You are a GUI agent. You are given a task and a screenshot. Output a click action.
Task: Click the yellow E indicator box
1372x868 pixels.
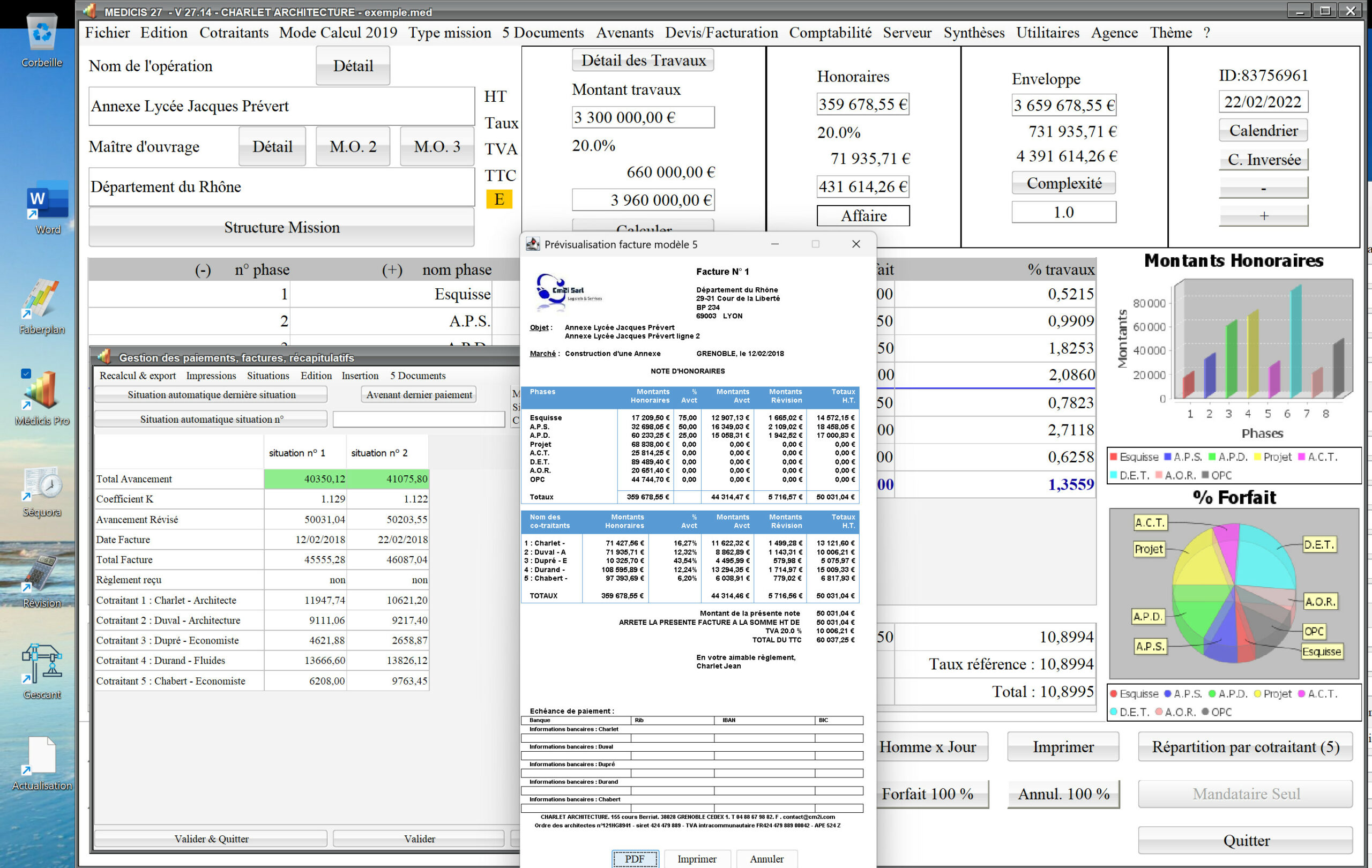pyautogui.click(x=498, y=199)
